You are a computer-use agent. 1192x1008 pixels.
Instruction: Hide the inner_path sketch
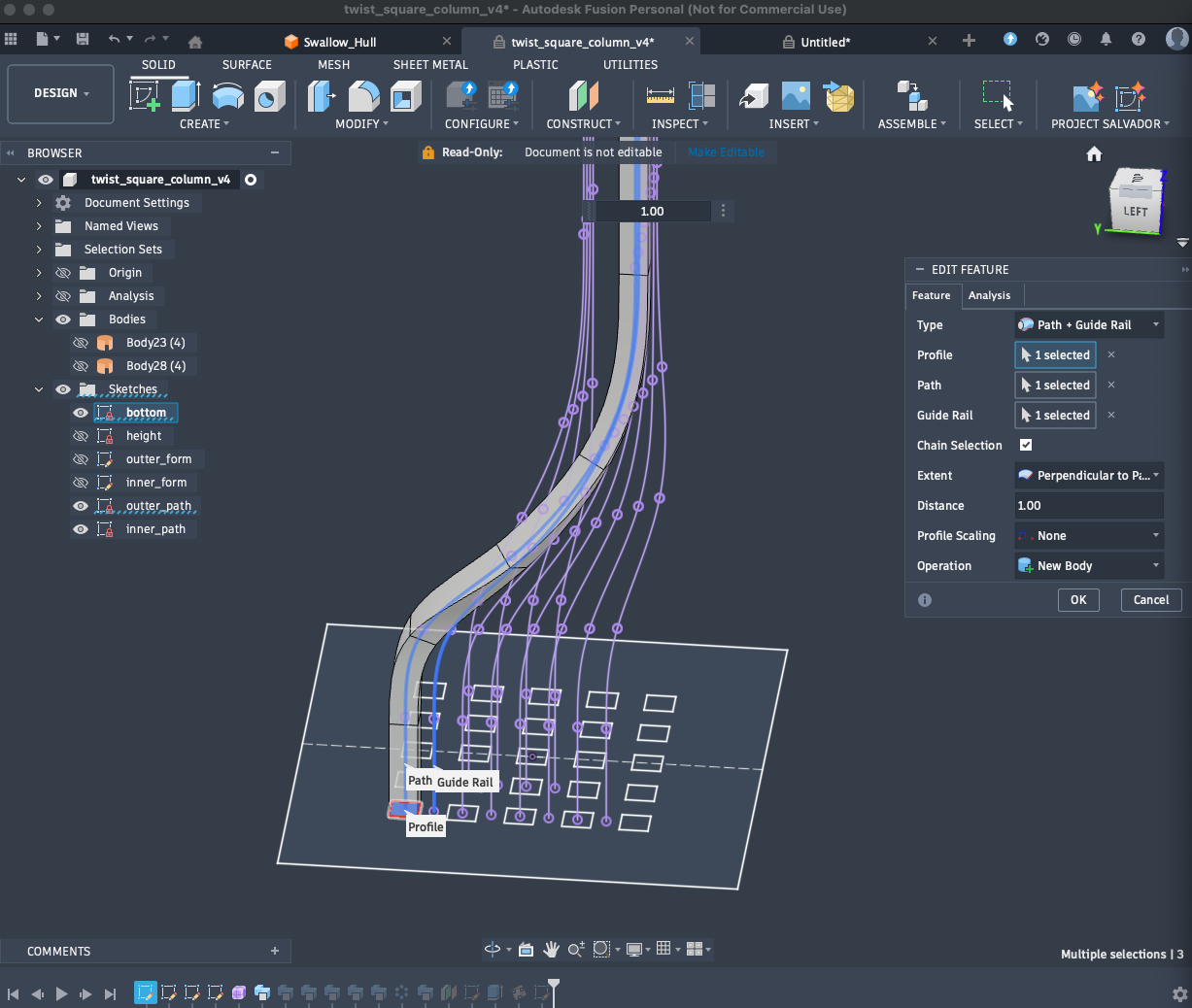pyautogui.click(x=81, y=529)
